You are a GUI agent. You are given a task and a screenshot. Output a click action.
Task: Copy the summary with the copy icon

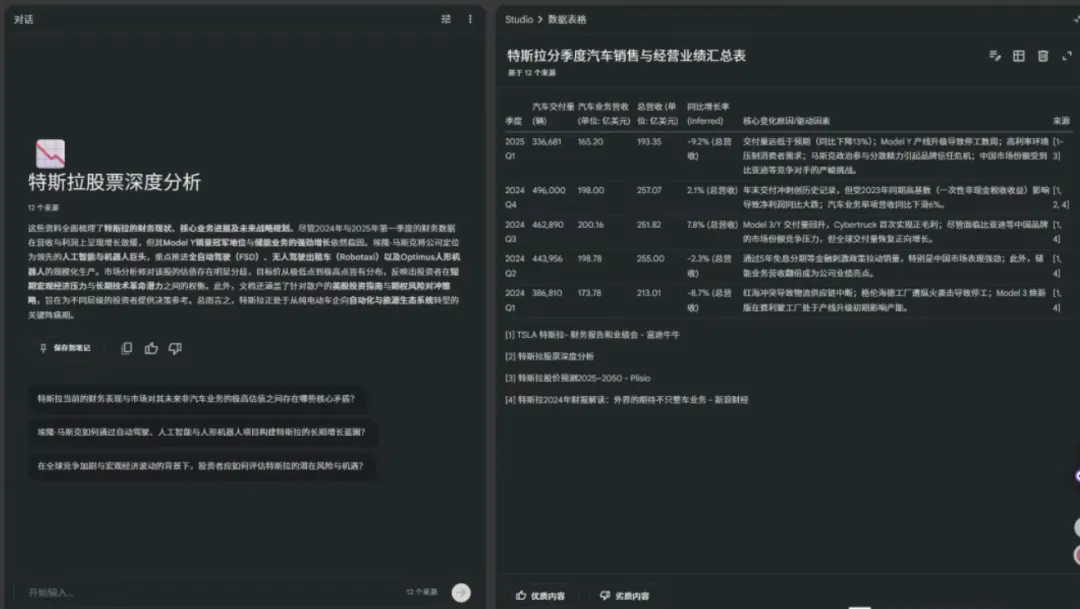[127, 348]
